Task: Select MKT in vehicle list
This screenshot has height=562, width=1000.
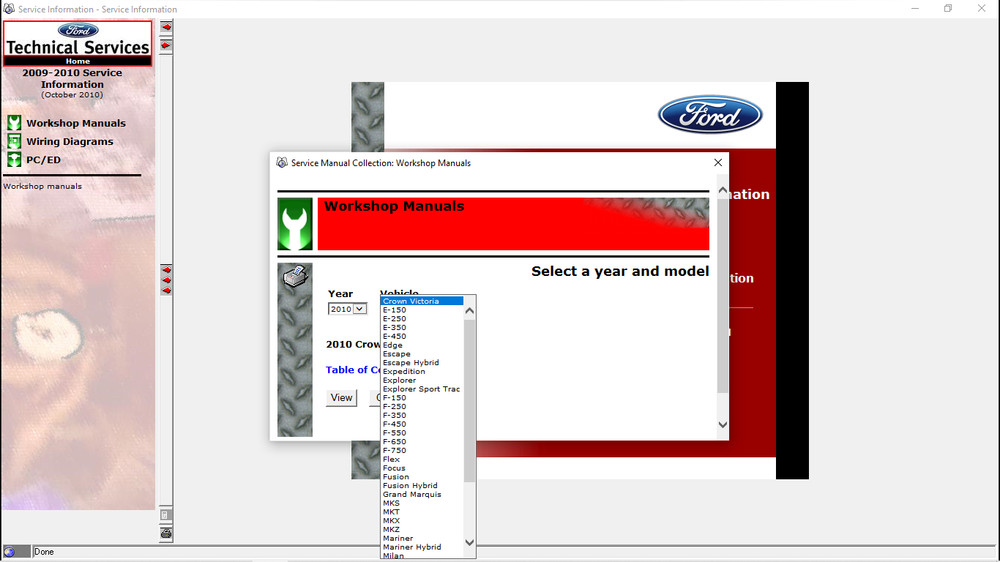Action: (x=422, y=512)
